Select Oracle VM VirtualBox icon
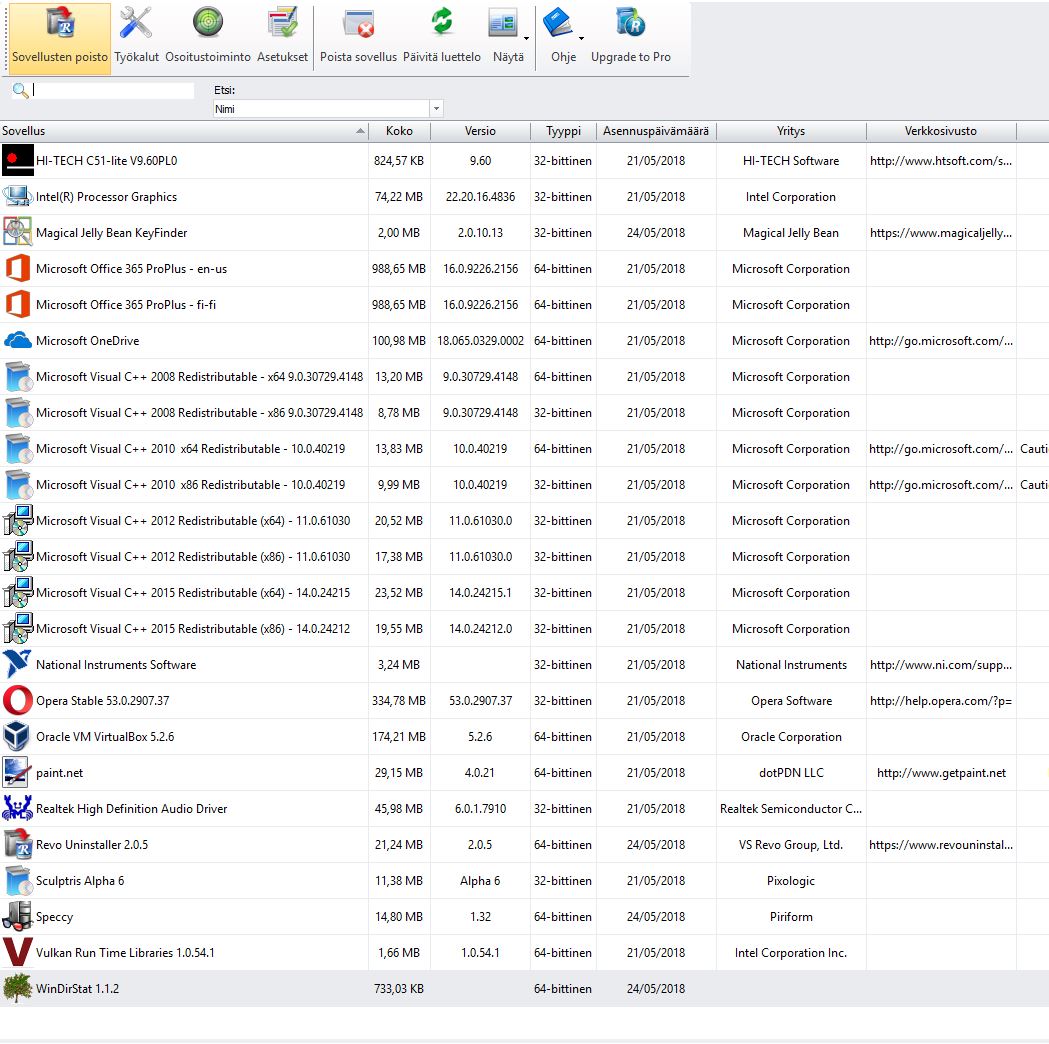The image size is (1049, 1044). coord(17,736)
